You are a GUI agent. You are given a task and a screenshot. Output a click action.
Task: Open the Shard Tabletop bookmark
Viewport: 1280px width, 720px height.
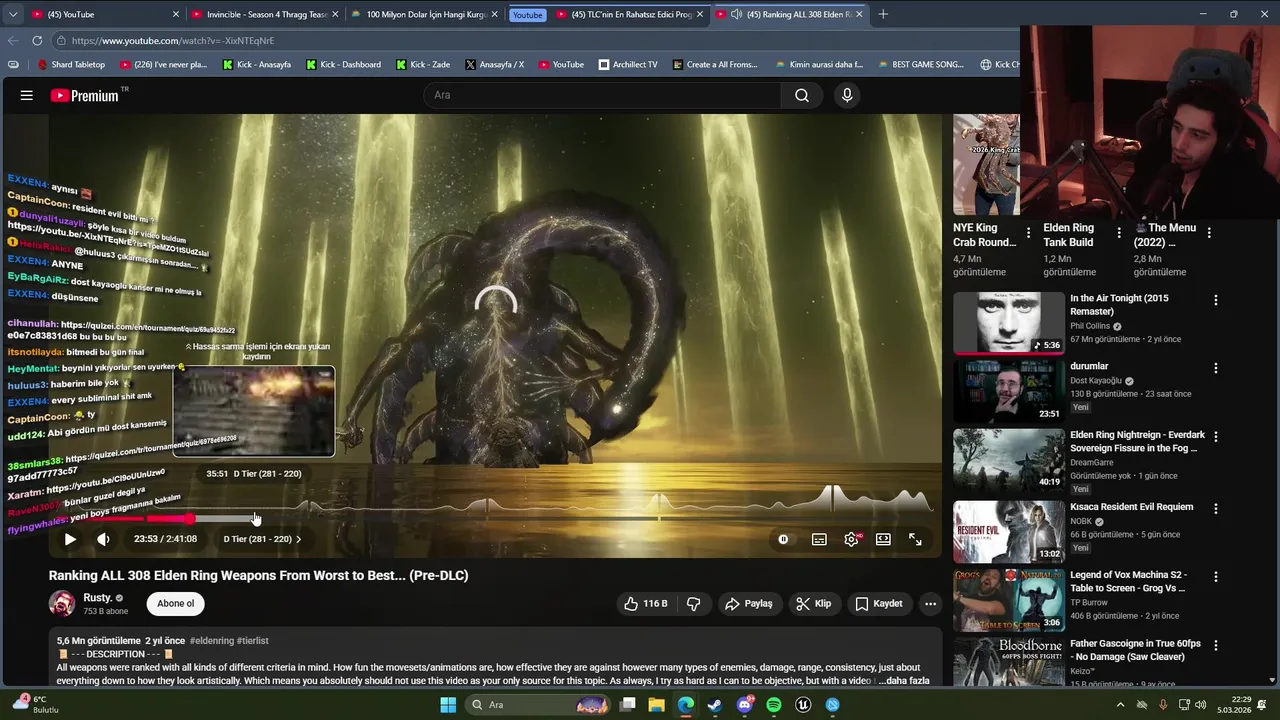pyautogui.click(x=71, y=65)
